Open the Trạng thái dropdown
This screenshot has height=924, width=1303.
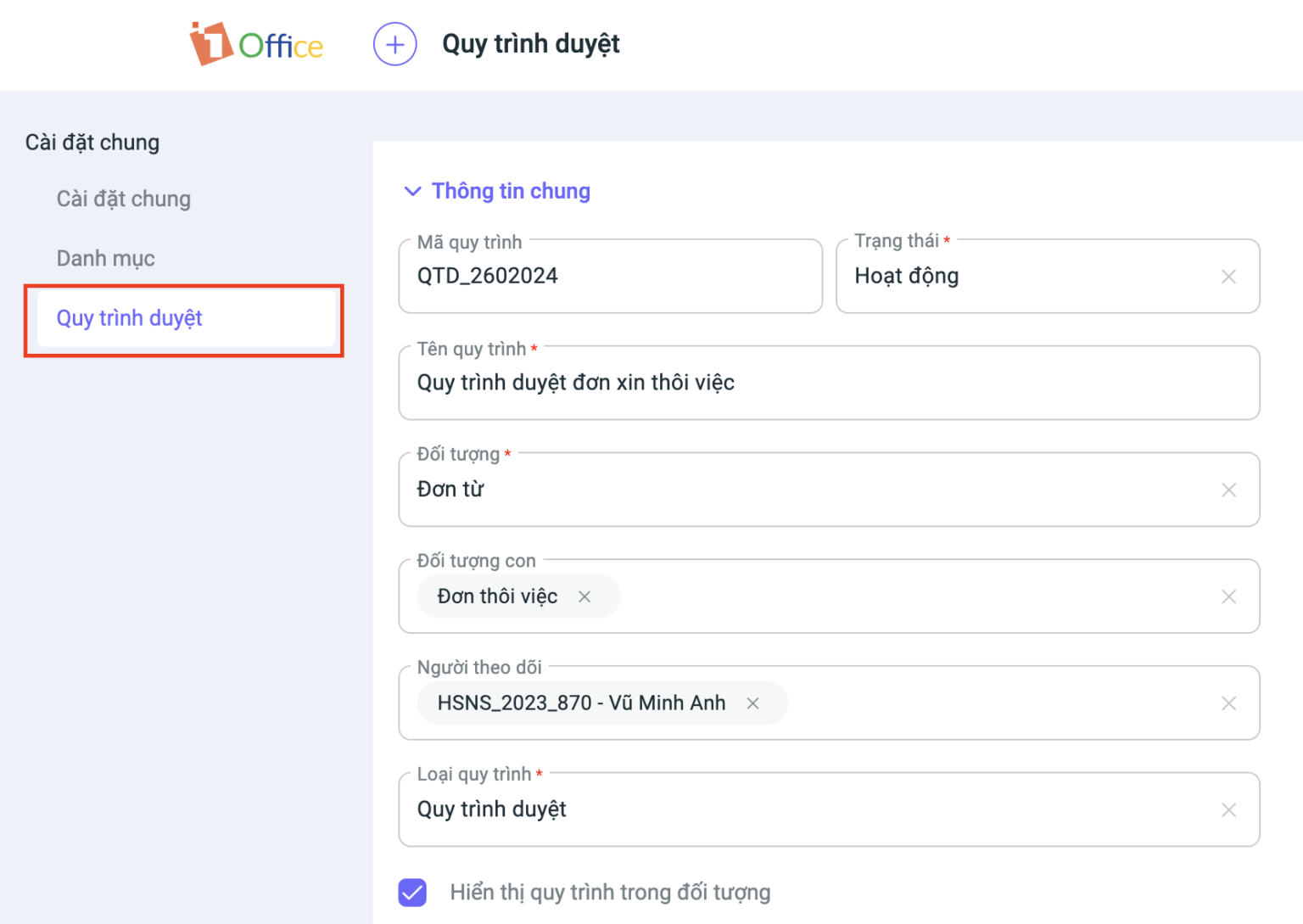point(1018,277)
